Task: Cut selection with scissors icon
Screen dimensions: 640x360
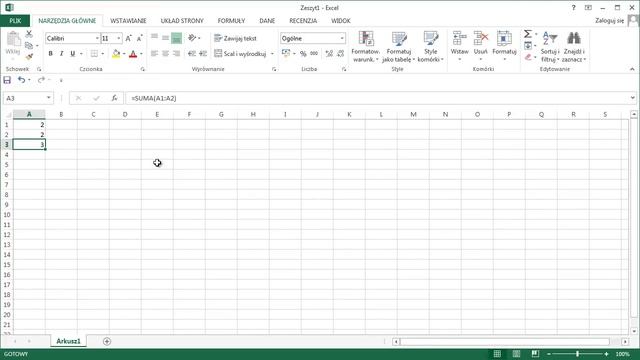Action: pyautogui.click(x=29, y=34)
